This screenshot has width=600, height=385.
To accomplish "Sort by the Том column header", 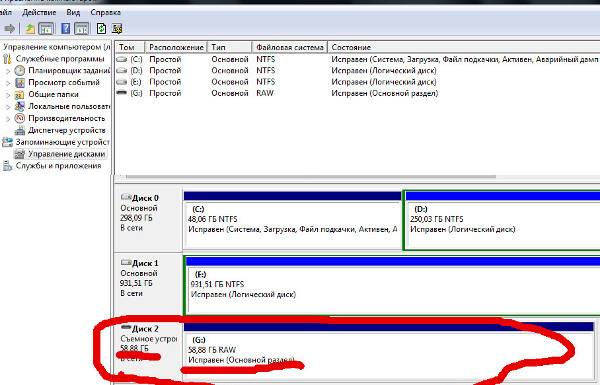I will click(x=130, y=47).
